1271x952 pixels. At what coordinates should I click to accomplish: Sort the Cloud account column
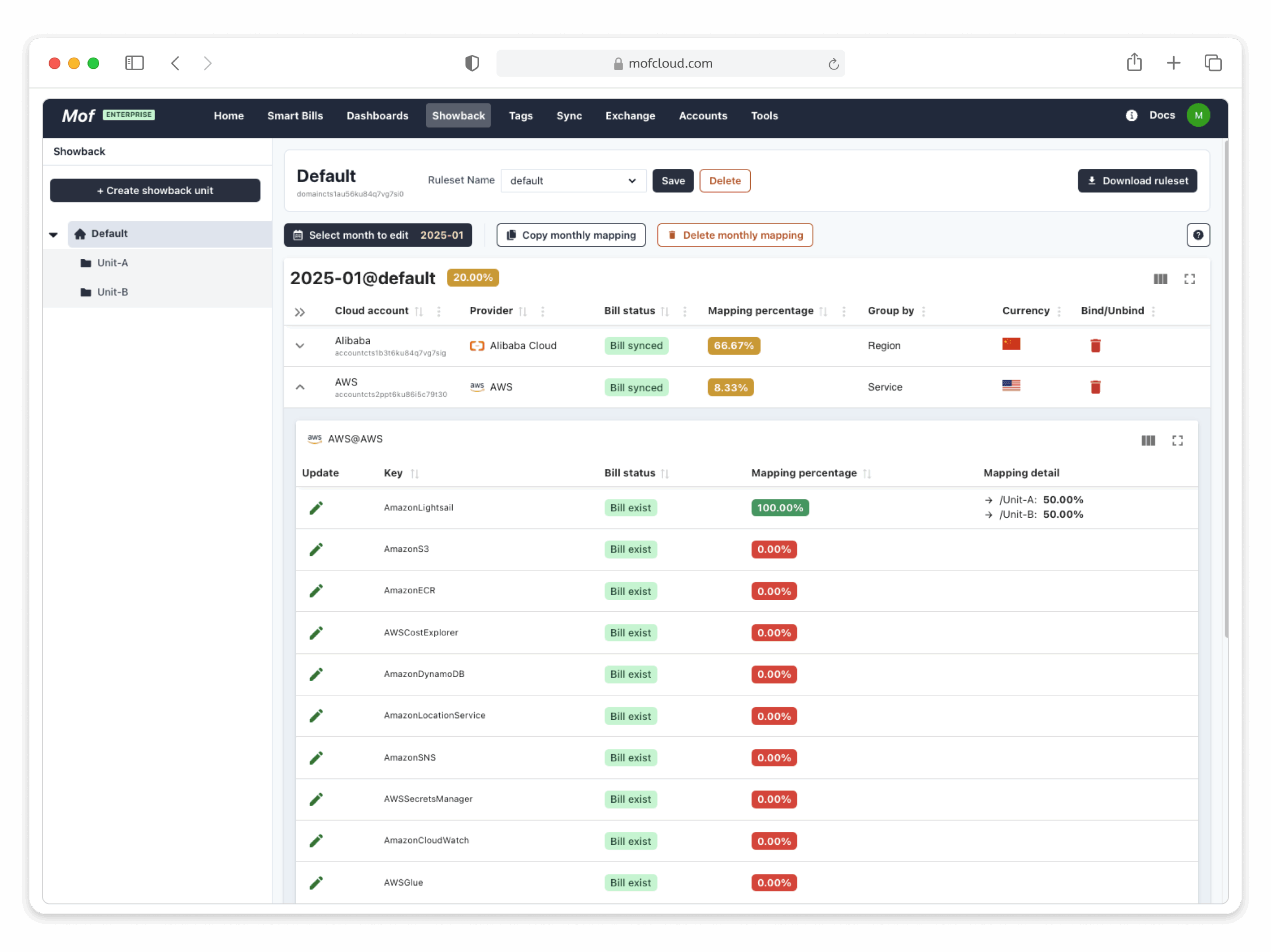[x=419, y=312]
